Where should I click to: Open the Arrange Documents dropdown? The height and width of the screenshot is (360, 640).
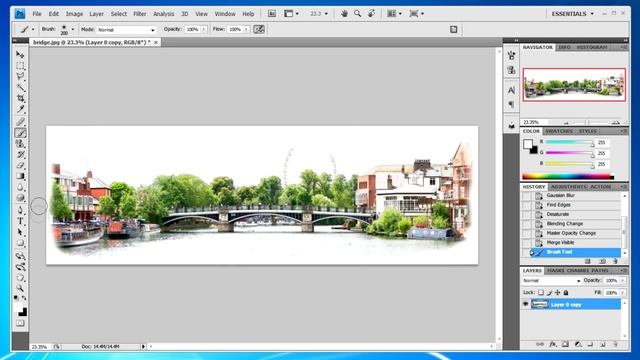pyautogui.click(x=394, y=13)
